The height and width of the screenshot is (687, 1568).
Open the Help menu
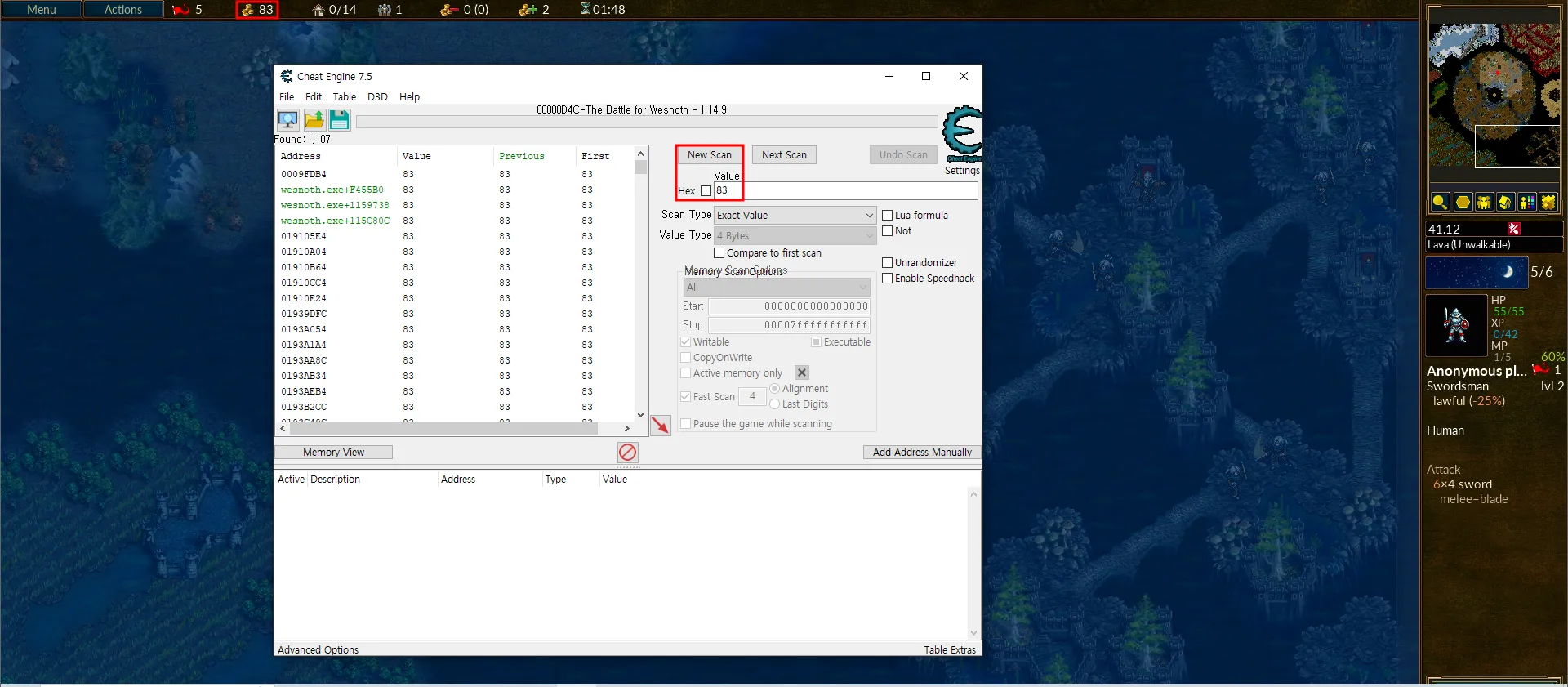409,96
